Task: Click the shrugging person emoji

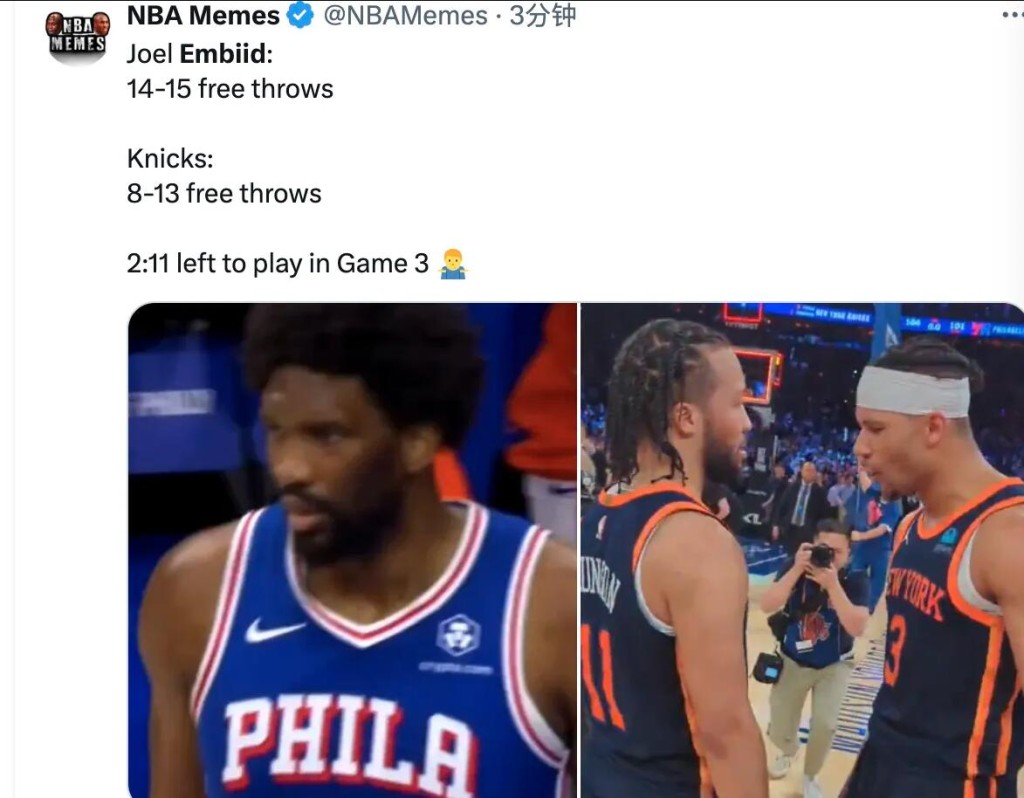Action: click(x=453, y=264)
